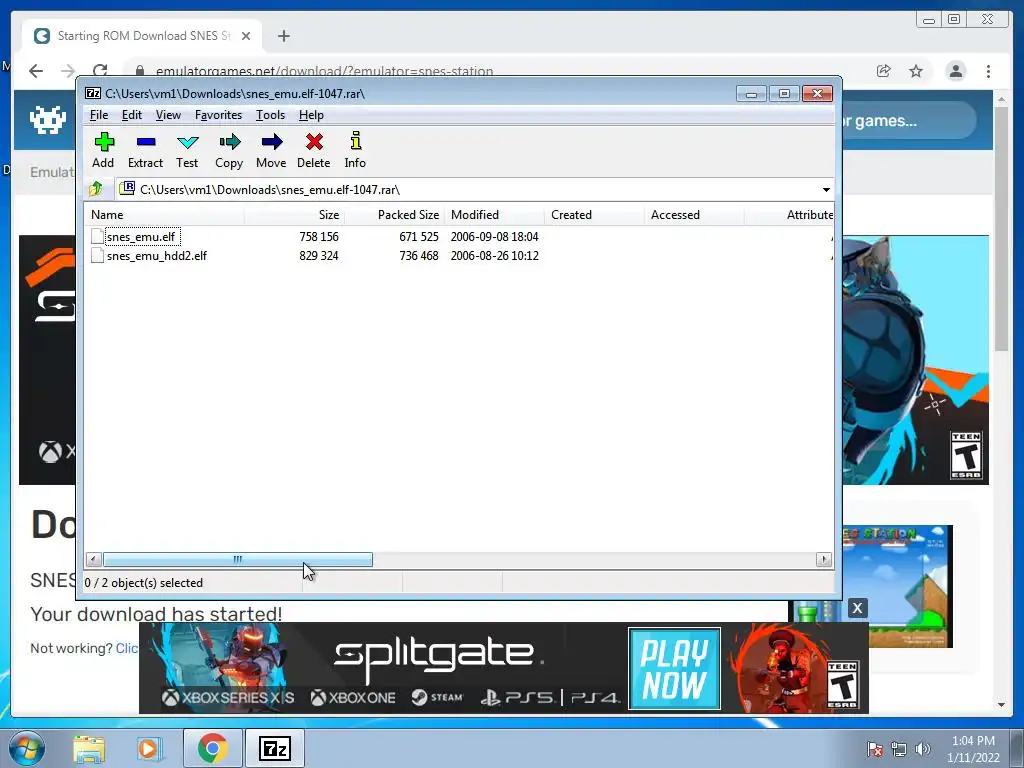Choose the Move toolbar icon
The image size is (1024, 768).
[x=271, y=150]
